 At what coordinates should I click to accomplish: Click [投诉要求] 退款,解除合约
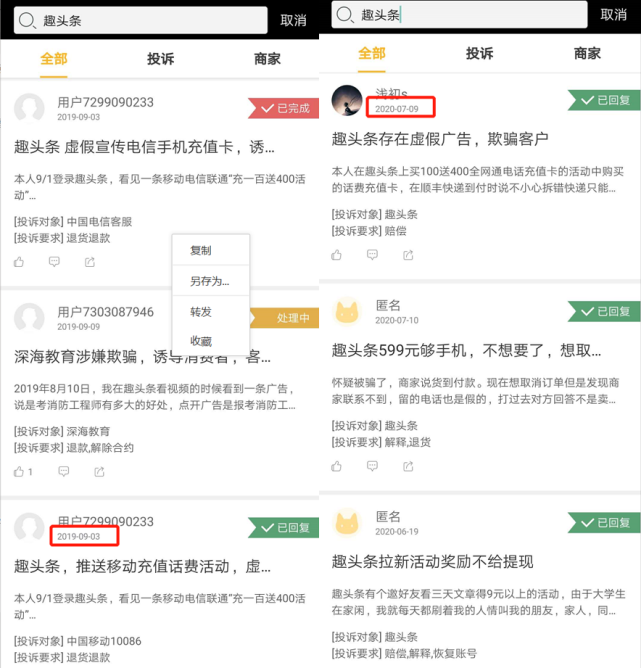coord(74,448)
